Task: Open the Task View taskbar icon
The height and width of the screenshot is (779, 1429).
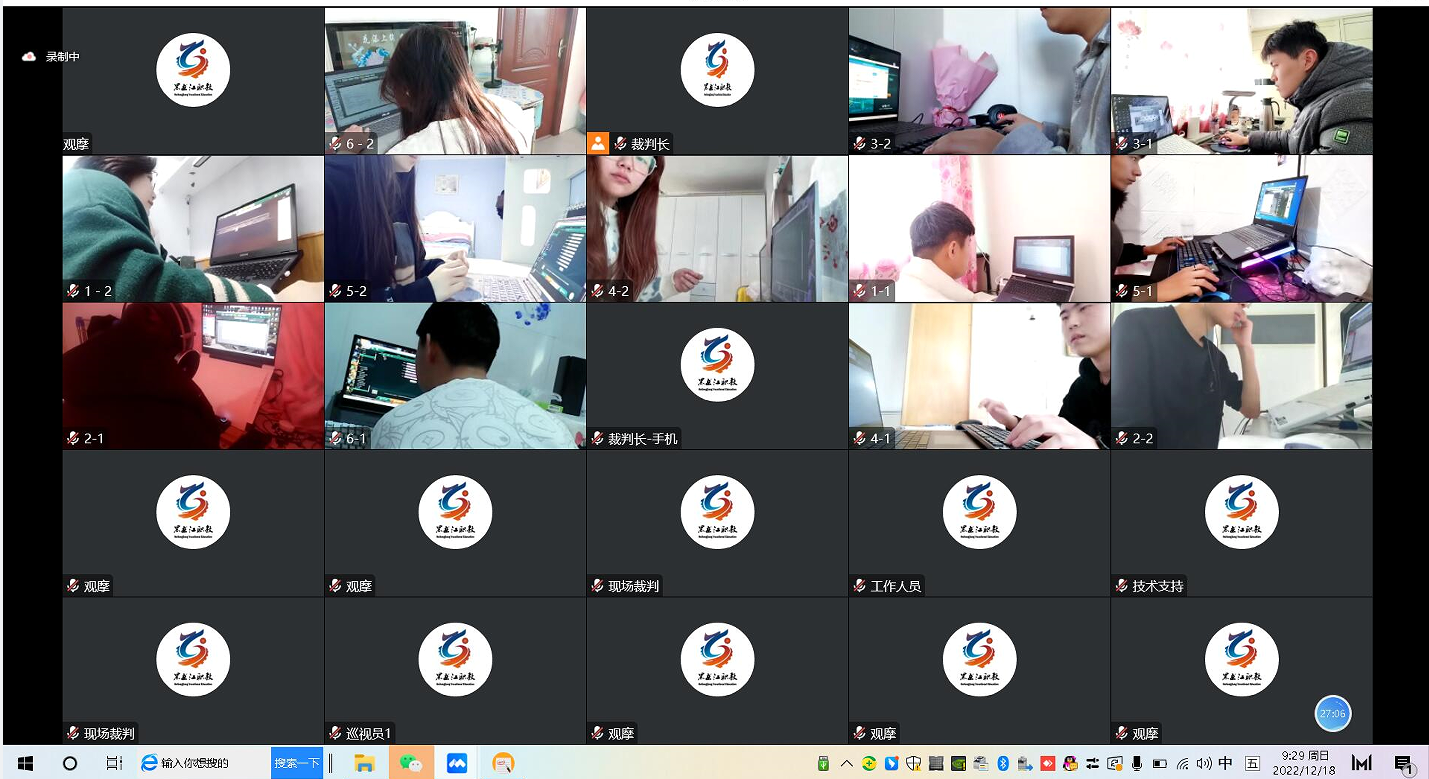Action: tap(114, 763)
